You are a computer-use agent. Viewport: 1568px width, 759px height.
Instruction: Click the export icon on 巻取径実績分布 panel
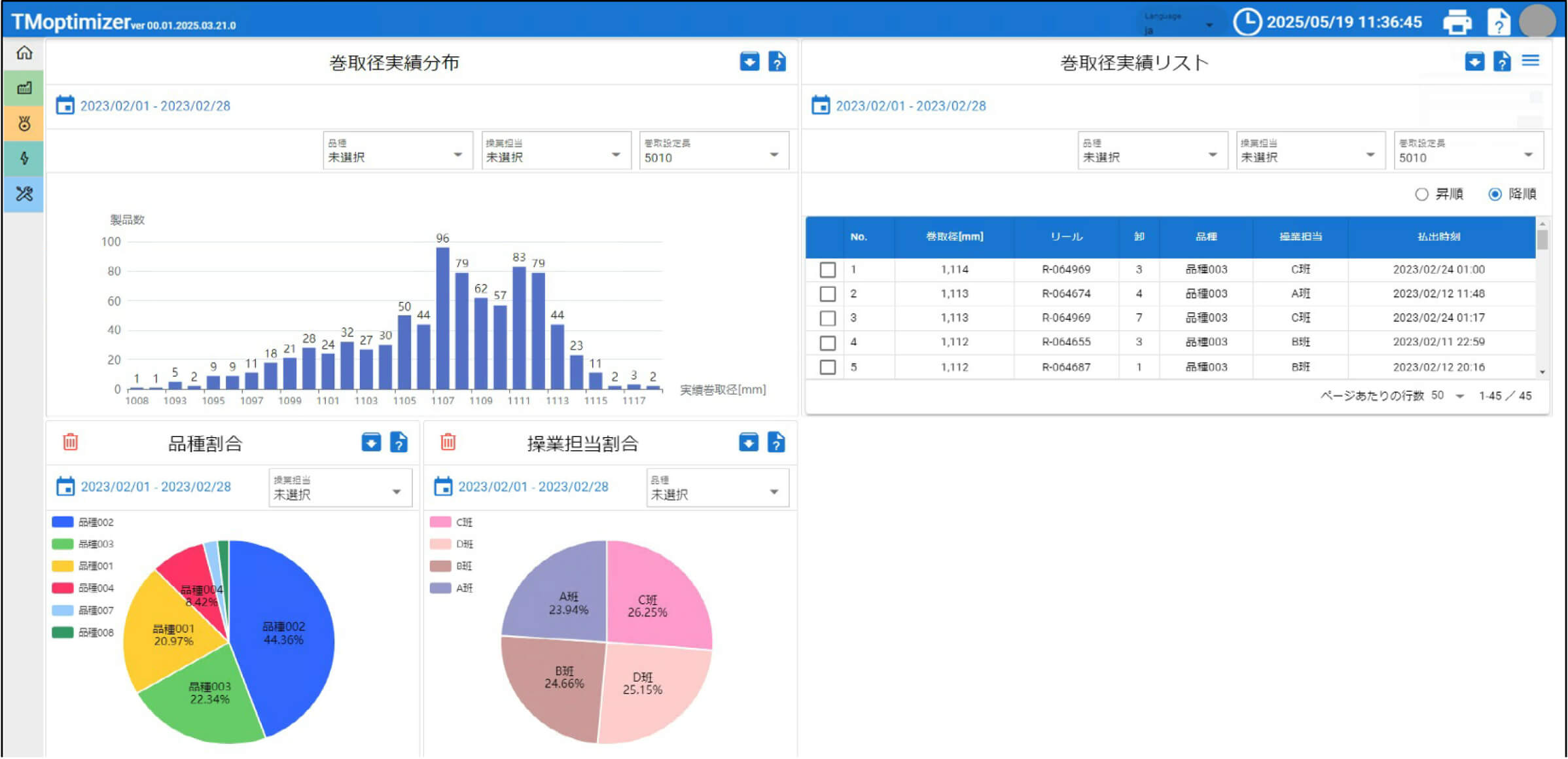click(x=749, y=62)
